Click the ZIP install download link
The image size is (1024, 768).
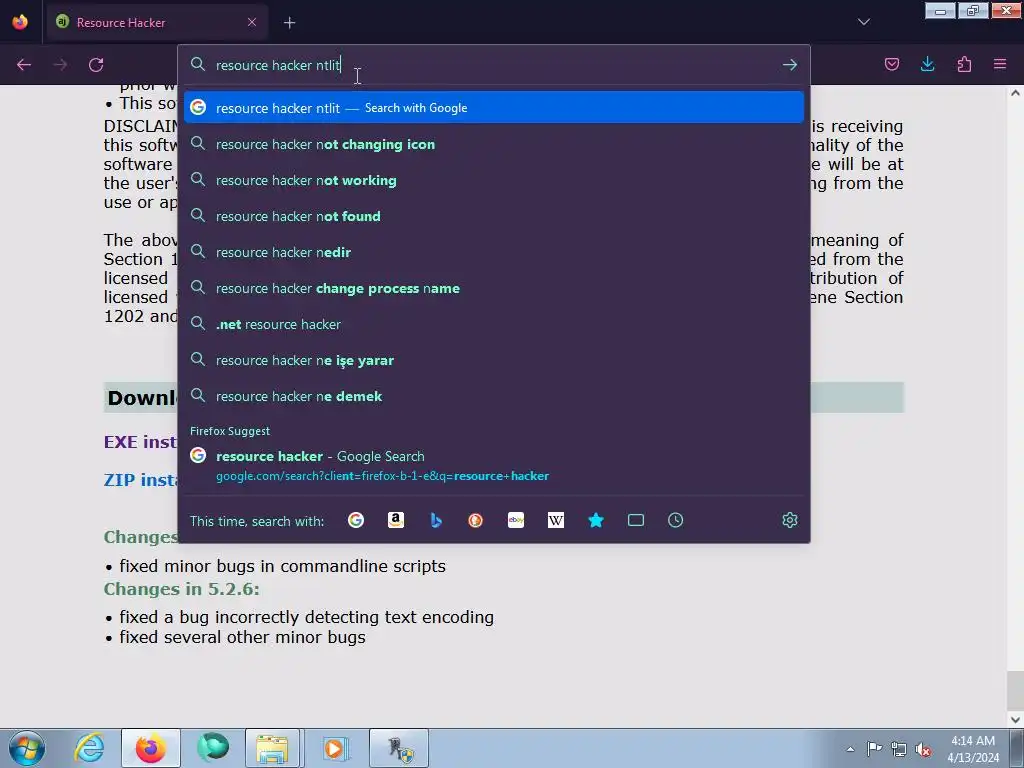(x=140, y=480)
